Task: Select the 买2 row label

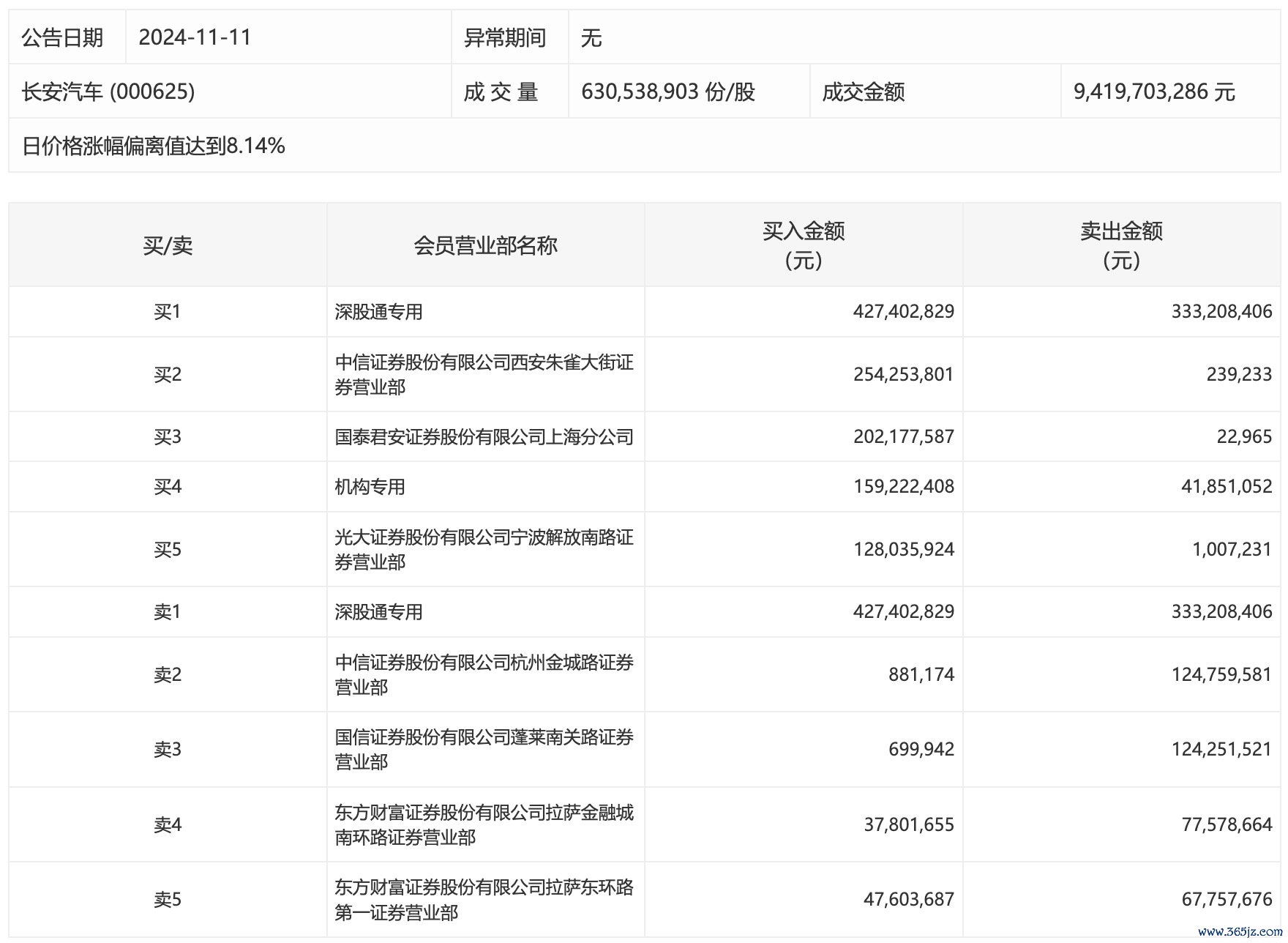Action: point(168,374)
